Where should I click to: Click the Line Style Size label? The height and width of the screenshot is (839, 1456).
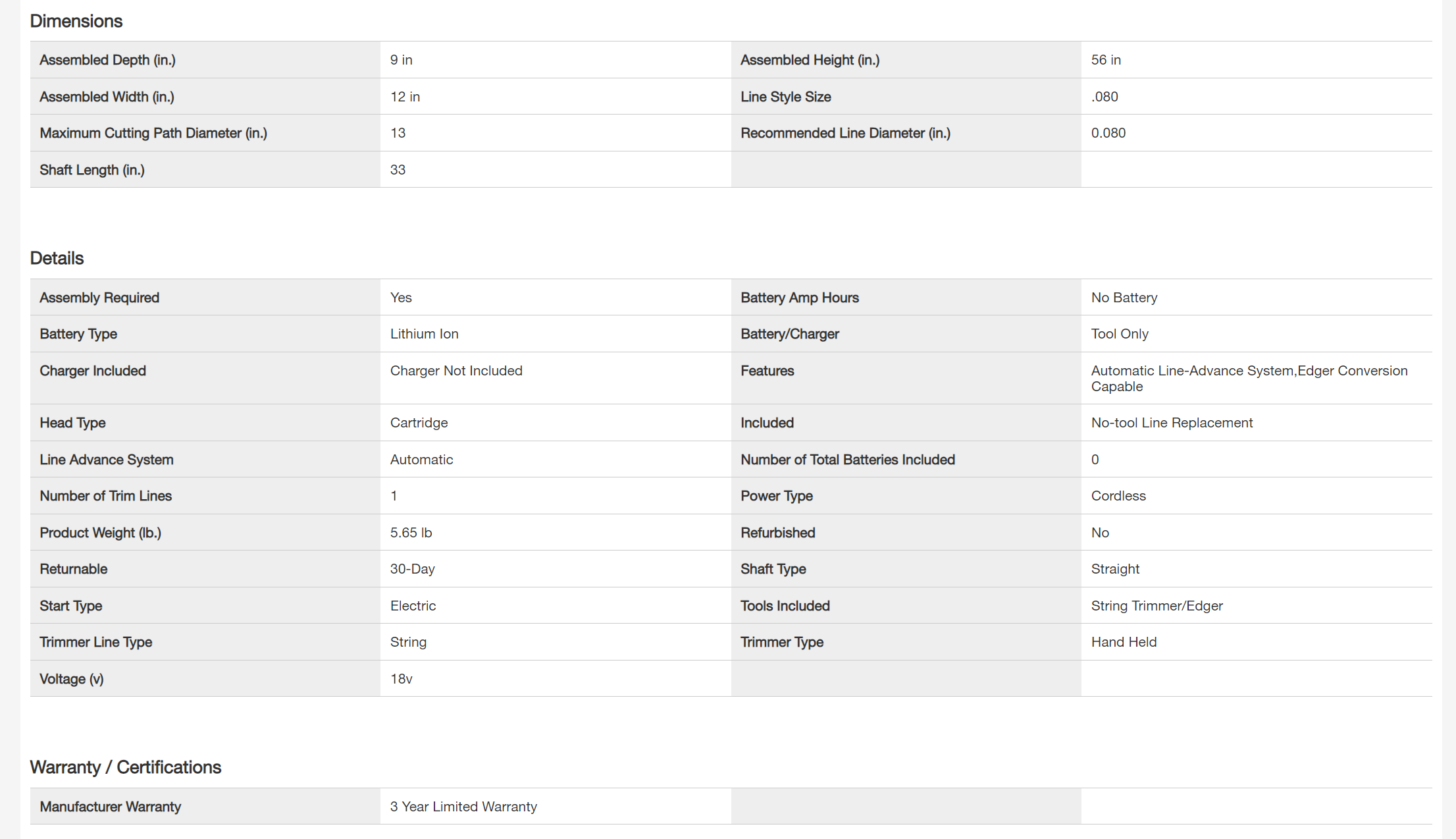click(x=785, y=97)
